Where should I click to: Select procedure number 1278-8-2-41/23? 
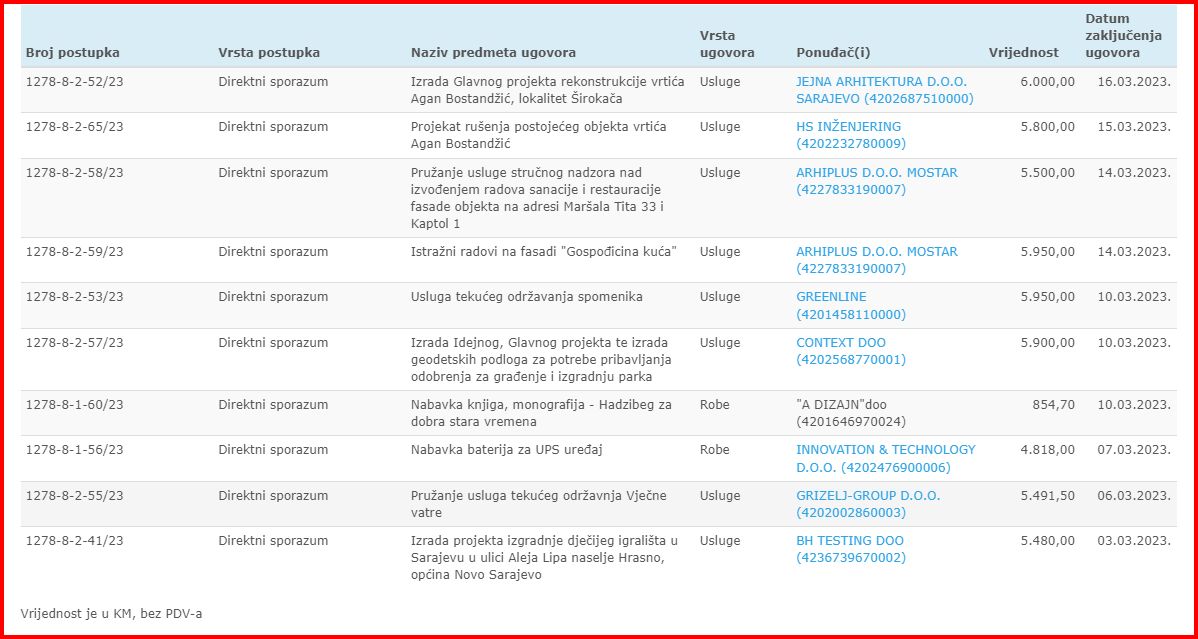pos(75,540)
